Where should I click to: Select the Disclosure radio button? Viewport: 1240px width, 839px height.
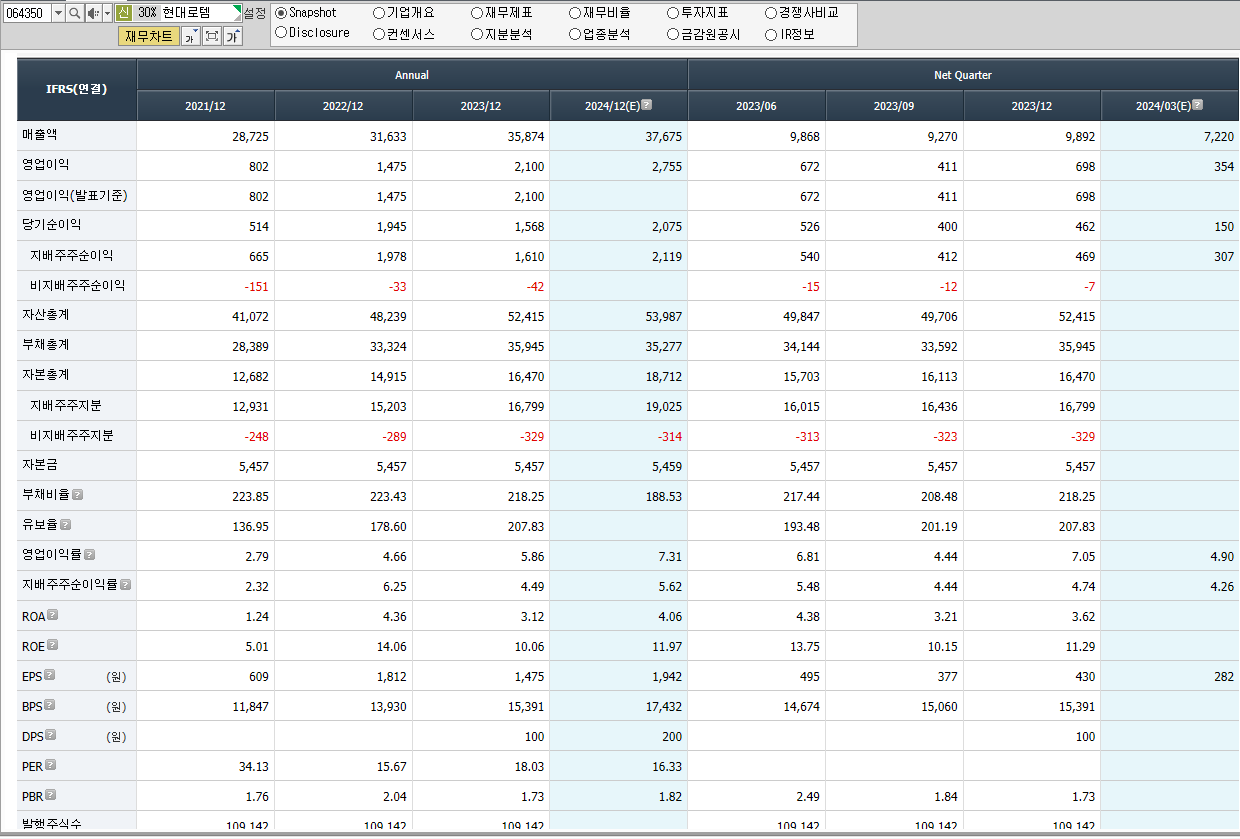(281, 33)
